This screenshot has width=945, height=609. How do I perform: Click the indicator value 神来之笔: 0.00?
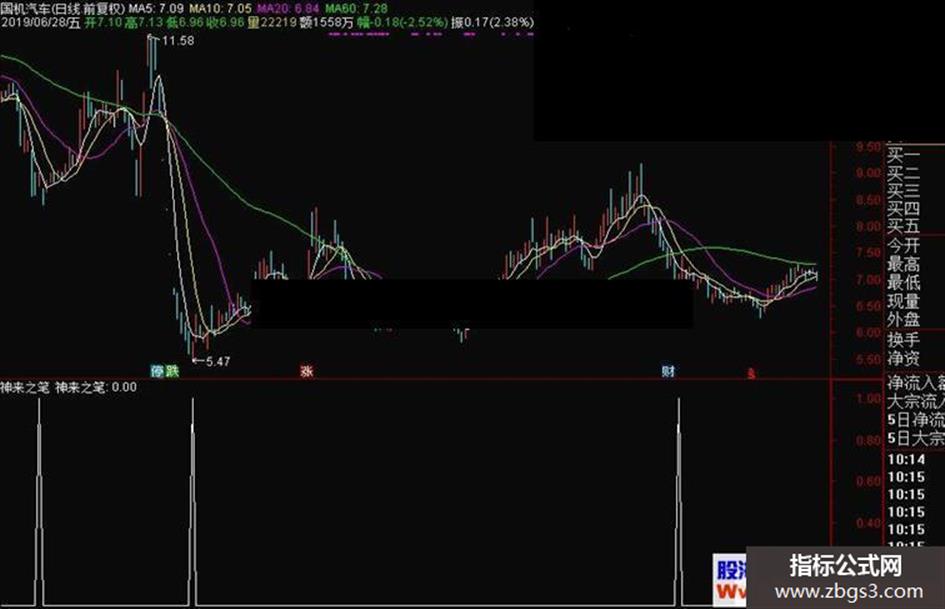[96, 387]
